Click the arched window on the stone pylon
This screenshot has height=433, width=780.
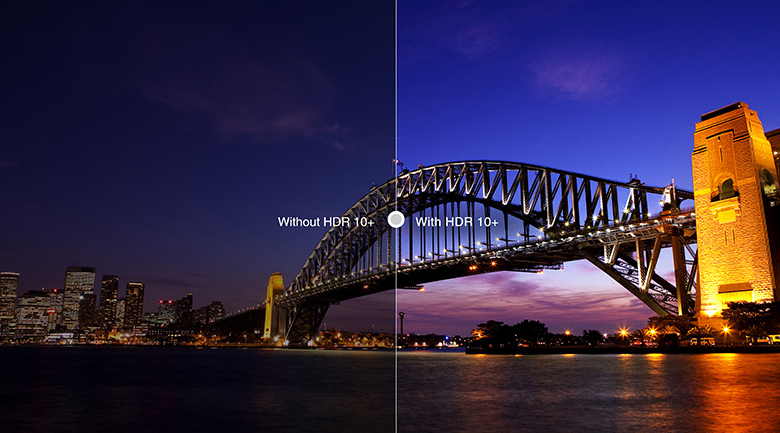click(727, 189)
